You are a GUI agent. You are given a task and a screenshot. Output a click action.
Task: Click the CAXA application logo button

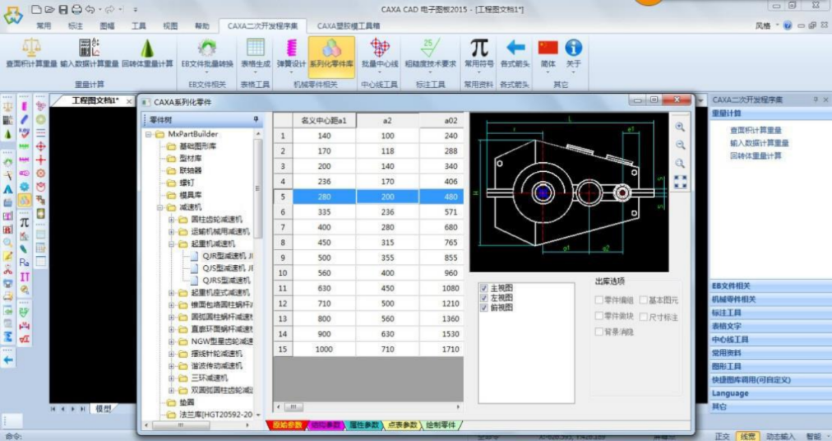point(13,15)
